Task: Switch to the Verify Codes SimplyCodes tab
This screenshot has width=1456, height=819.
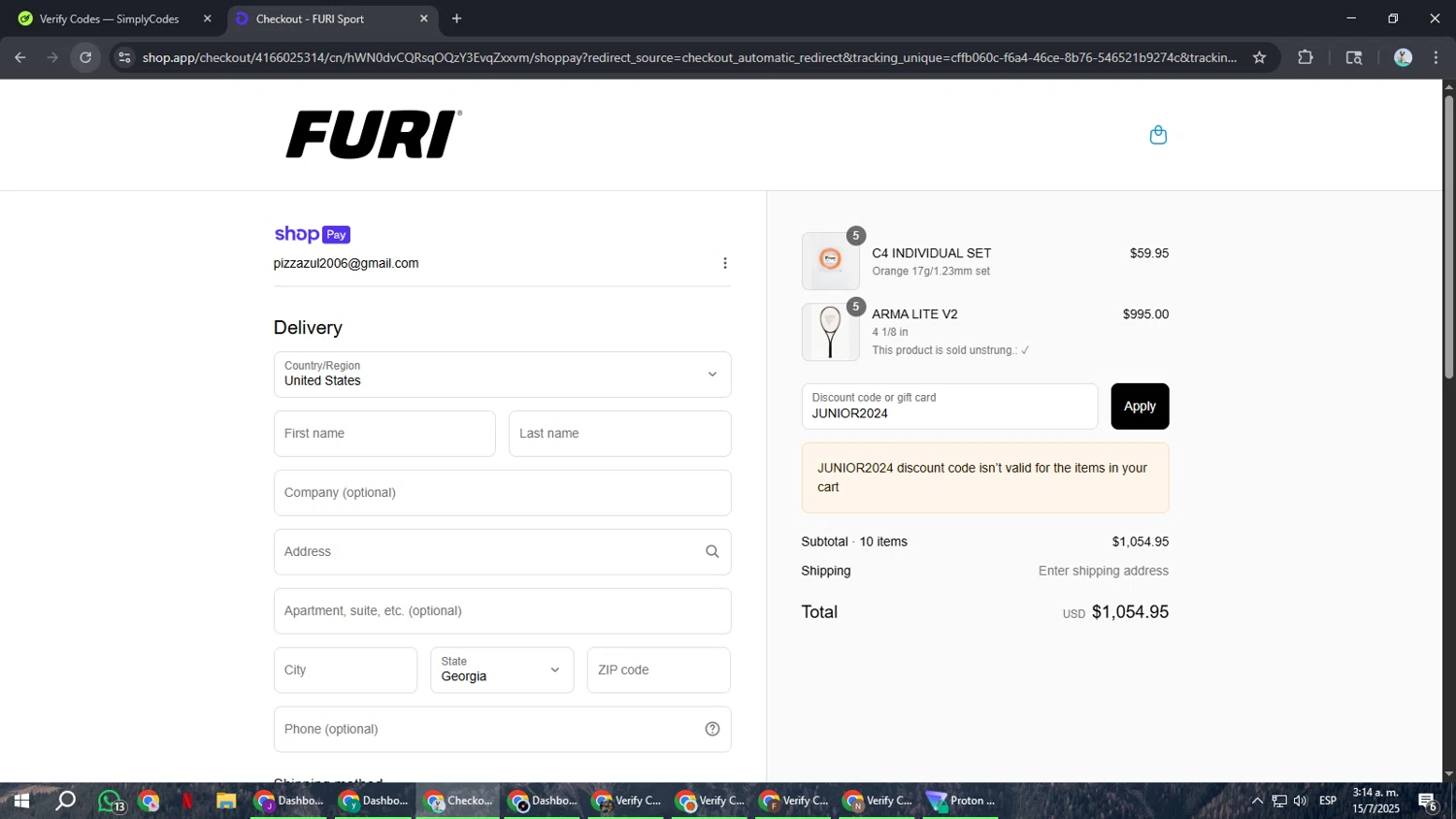Action: (109, 18)
